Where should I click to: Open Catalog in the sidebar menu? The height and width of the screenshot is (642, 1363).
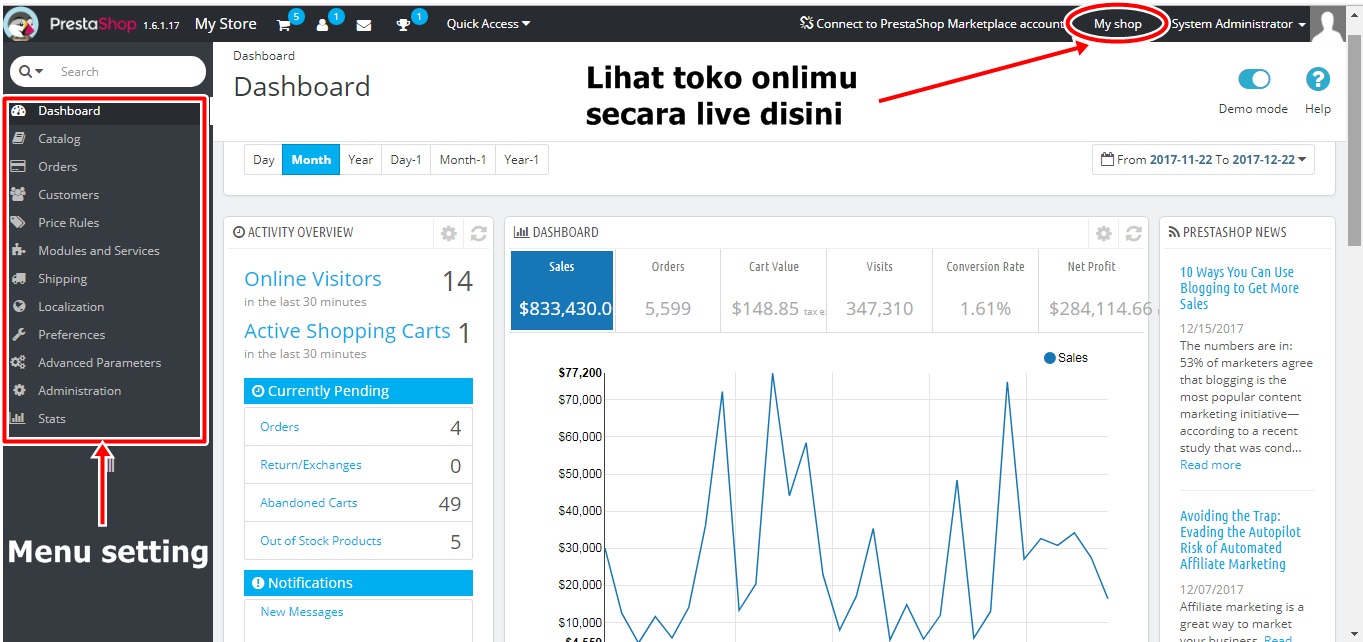coord(59,139)
